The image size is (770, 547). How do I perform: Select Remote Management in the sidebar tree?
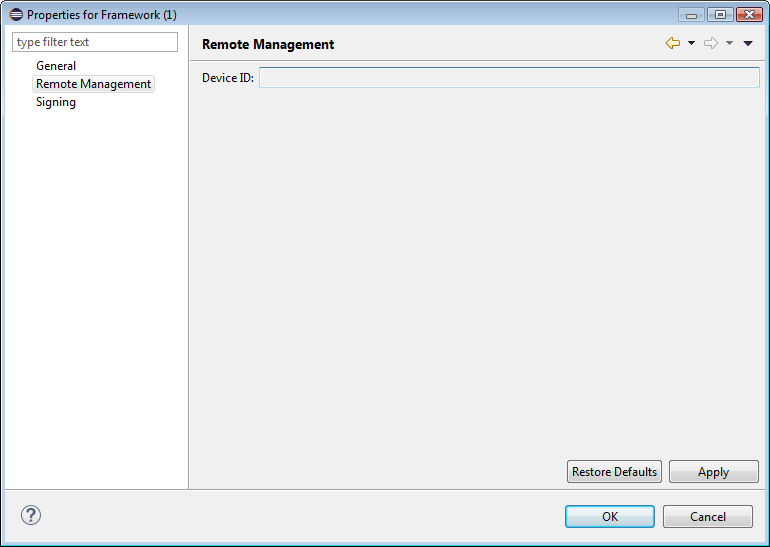(93, 84)
